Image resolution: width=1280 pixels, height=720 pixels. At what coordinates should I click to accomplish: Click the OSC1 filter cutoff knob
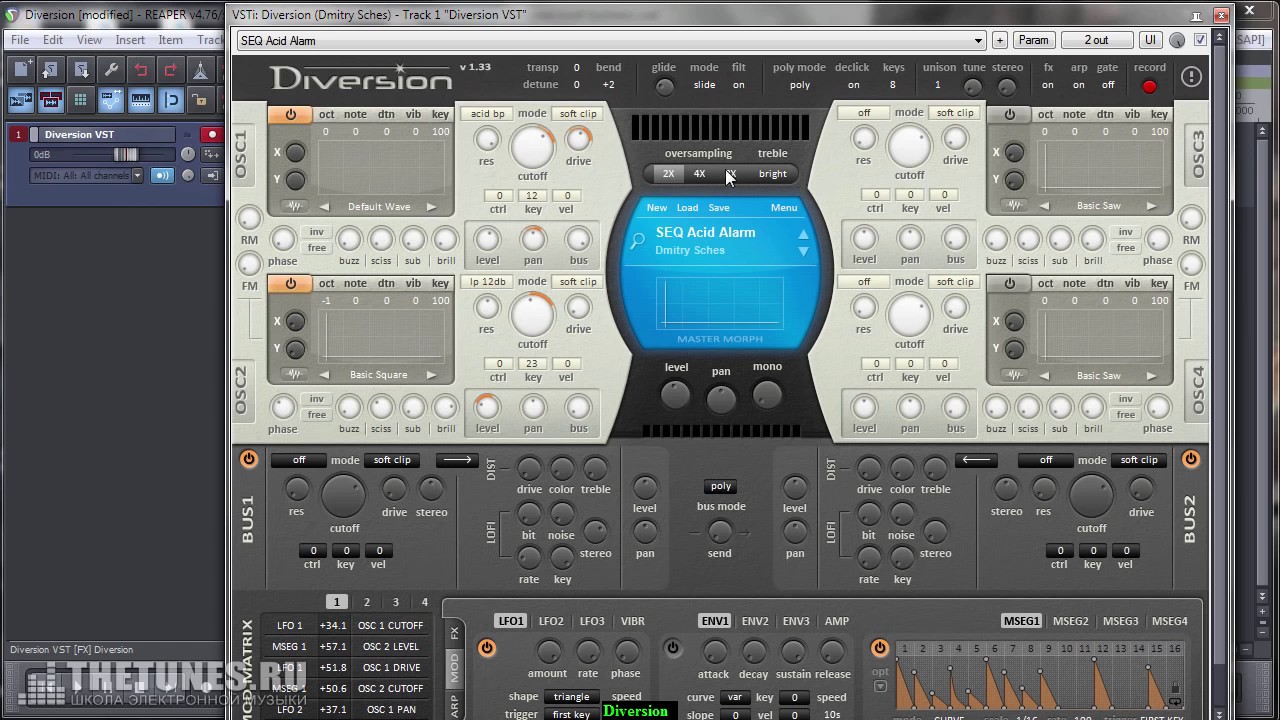[x=532, y=147]
